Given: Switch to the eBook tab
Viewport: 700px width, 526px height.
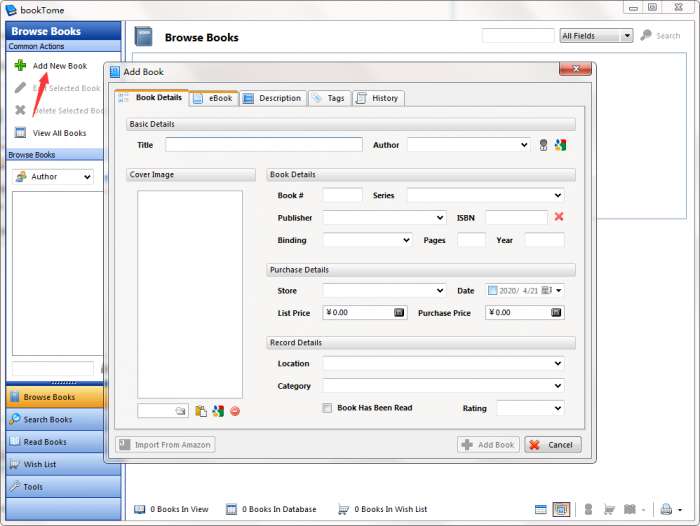Looking at the screenshot, I should pos(213,98).
